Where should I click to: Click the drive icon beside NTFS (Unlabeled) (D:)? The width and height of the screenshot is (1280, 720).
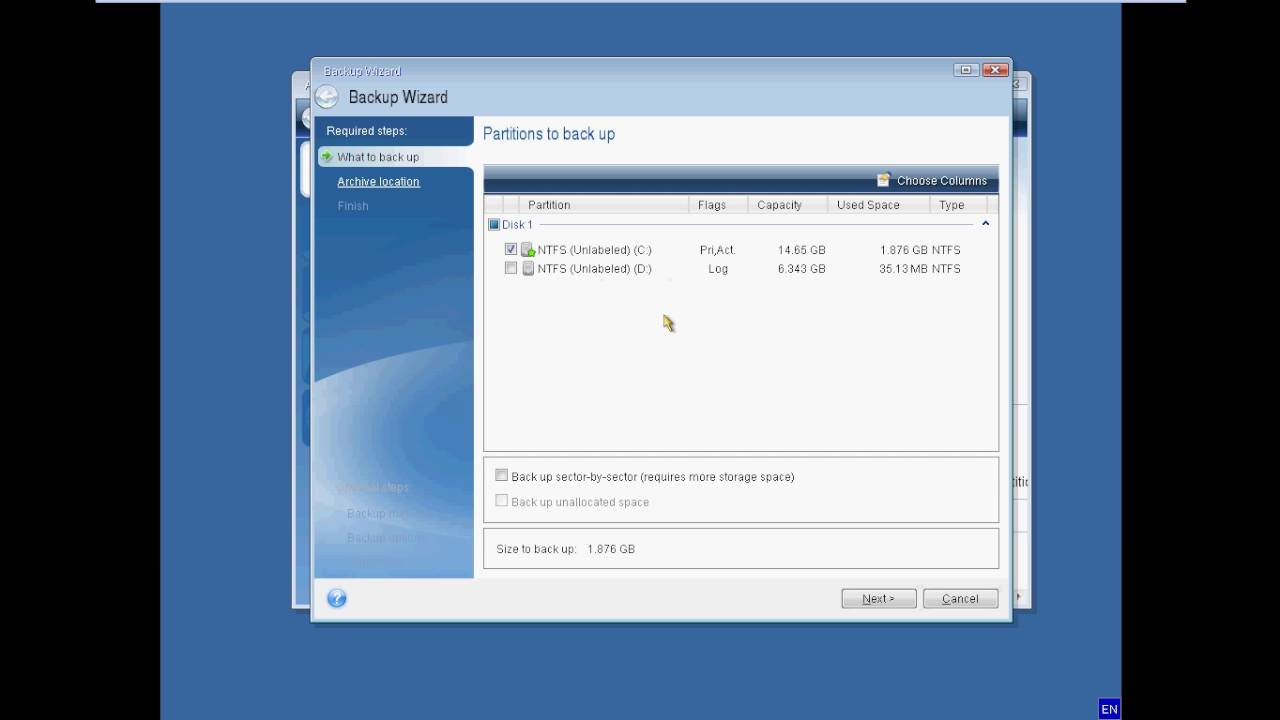click(528, 268)
